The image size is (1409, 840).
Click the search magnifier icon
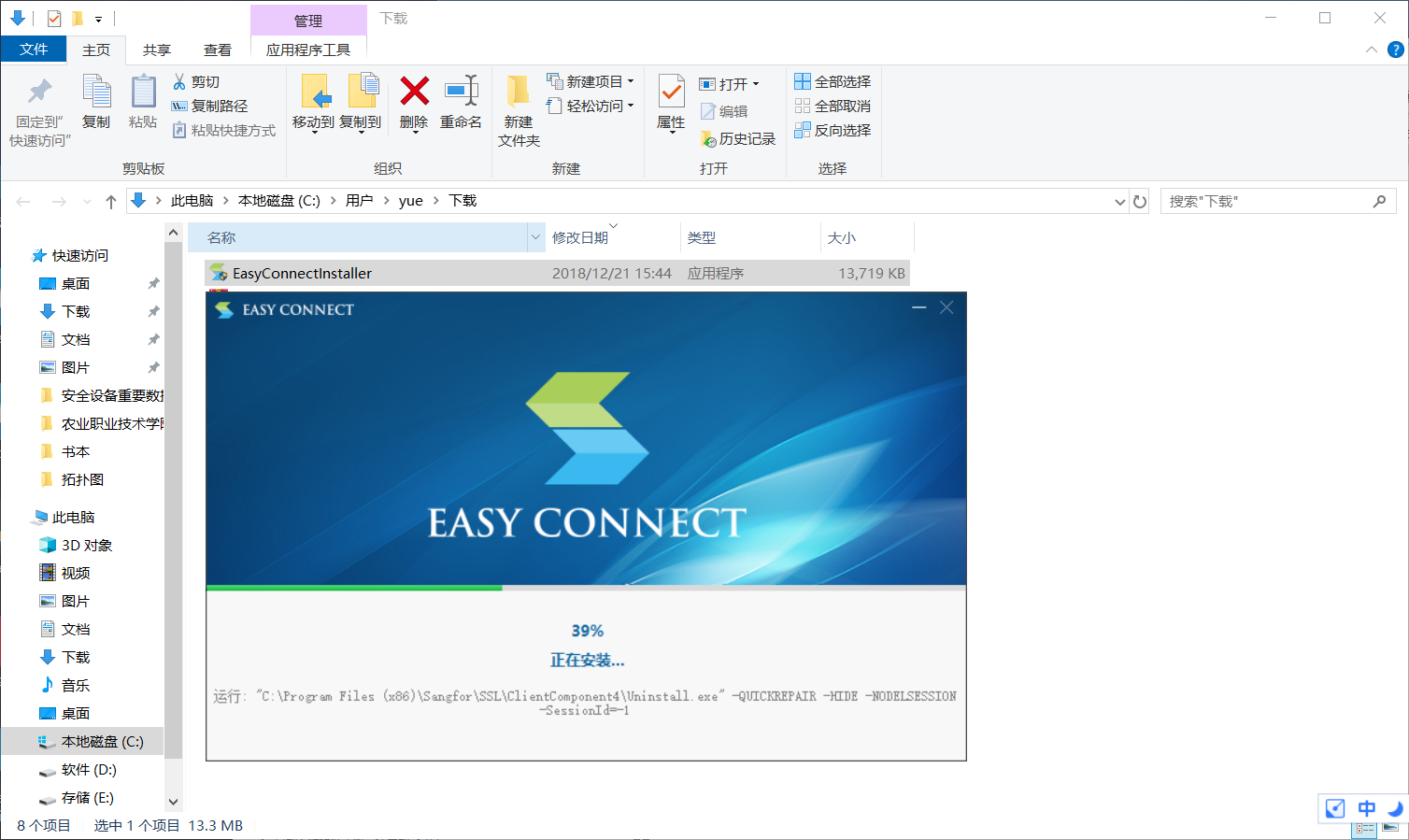[1379, 201]
